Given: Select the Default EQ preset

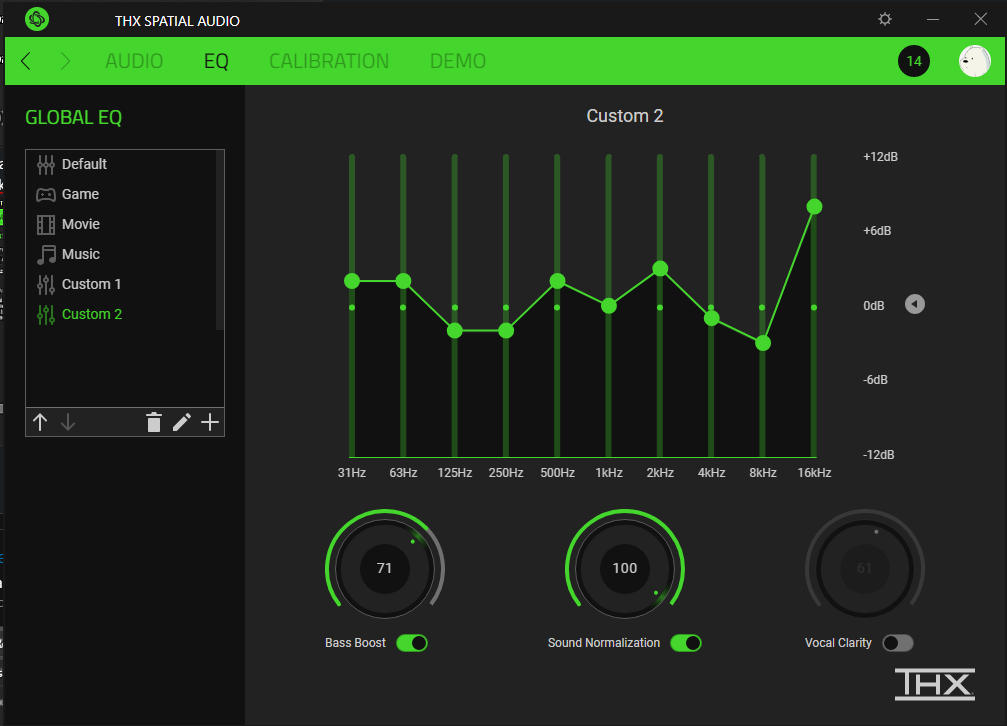Looking at the screenshot, I should click(x=121, y=164).
